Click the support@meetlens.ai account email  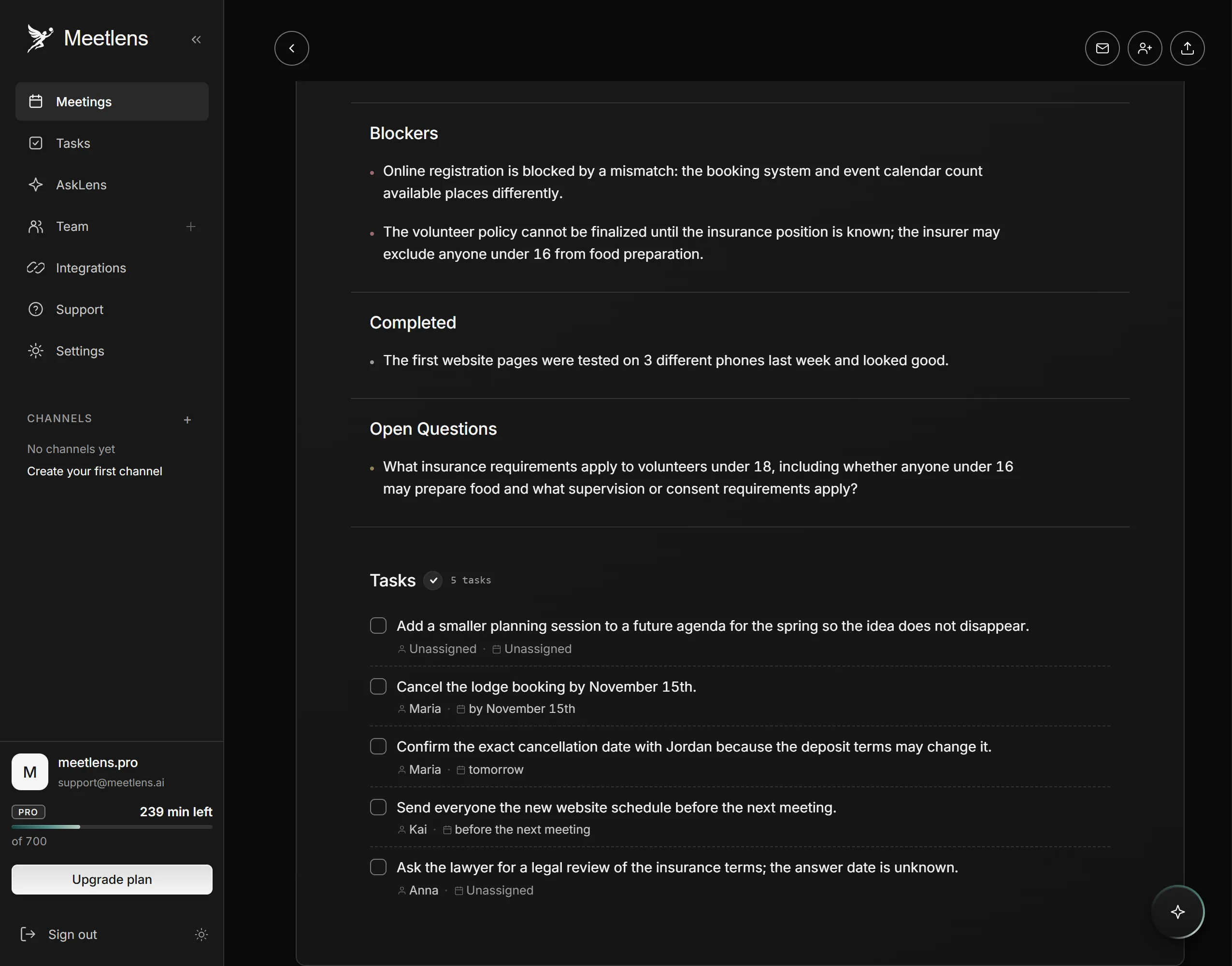(111, 783)
